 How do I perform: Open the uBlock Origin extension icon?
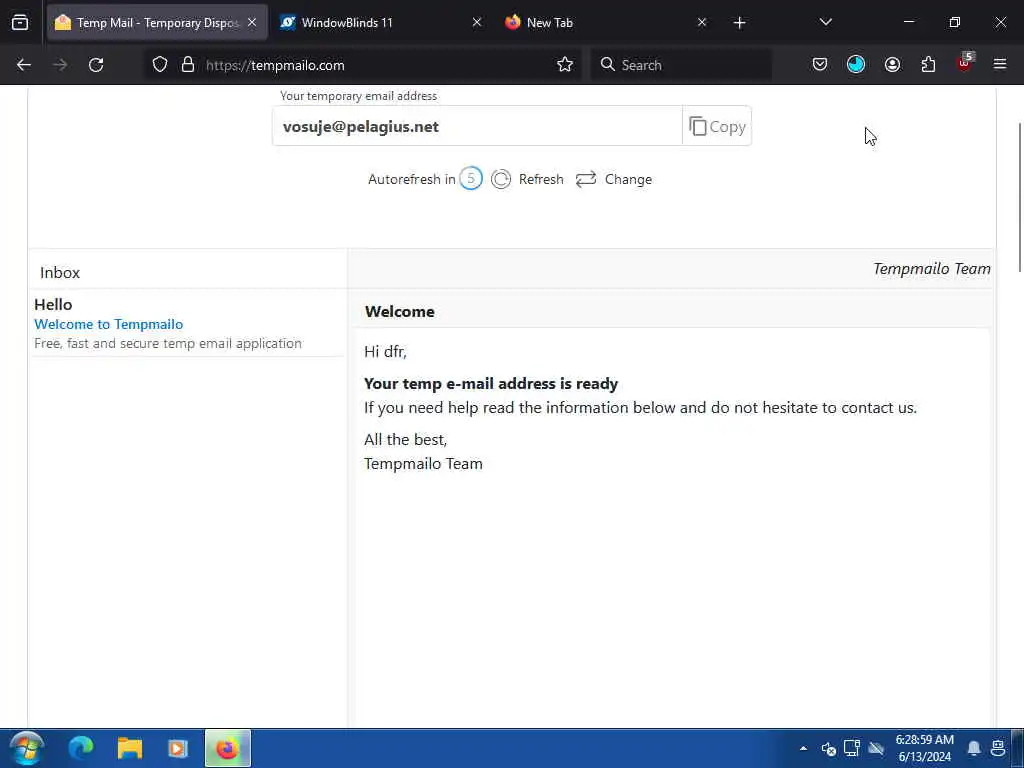(x=965, y=63)
